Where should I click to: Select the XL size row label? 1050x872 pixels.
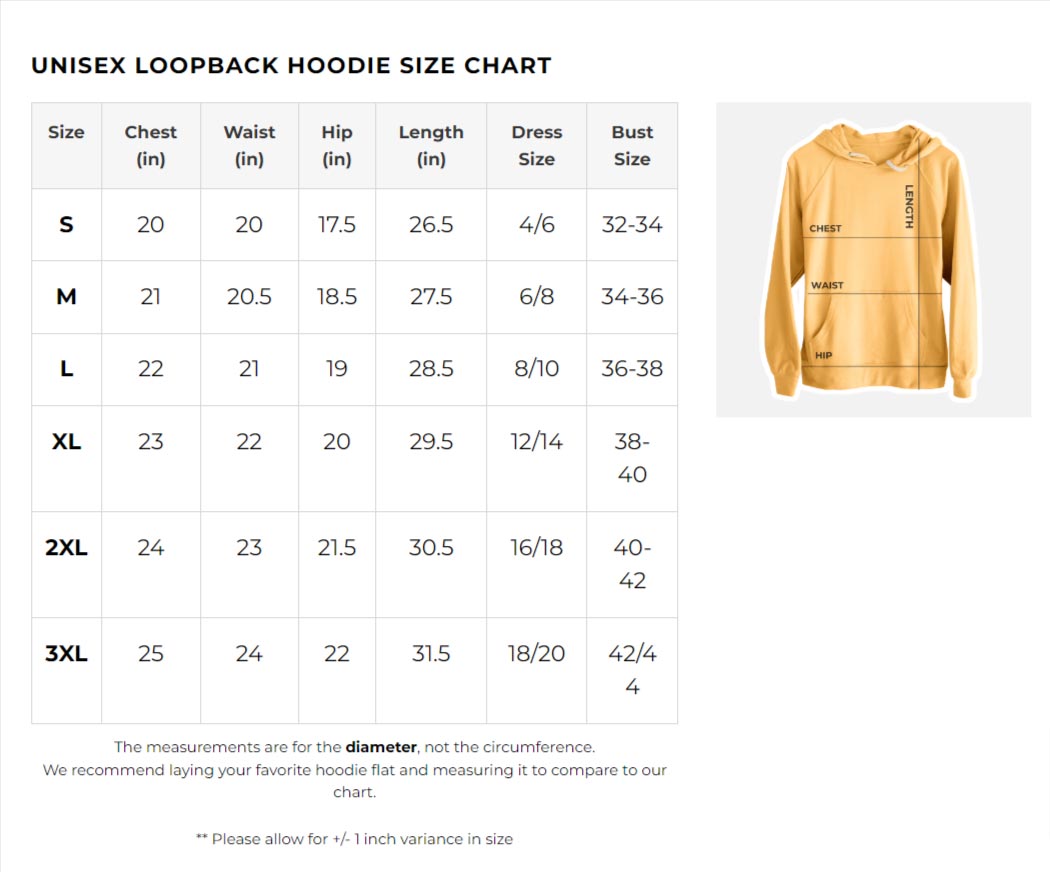pos(66,441)
